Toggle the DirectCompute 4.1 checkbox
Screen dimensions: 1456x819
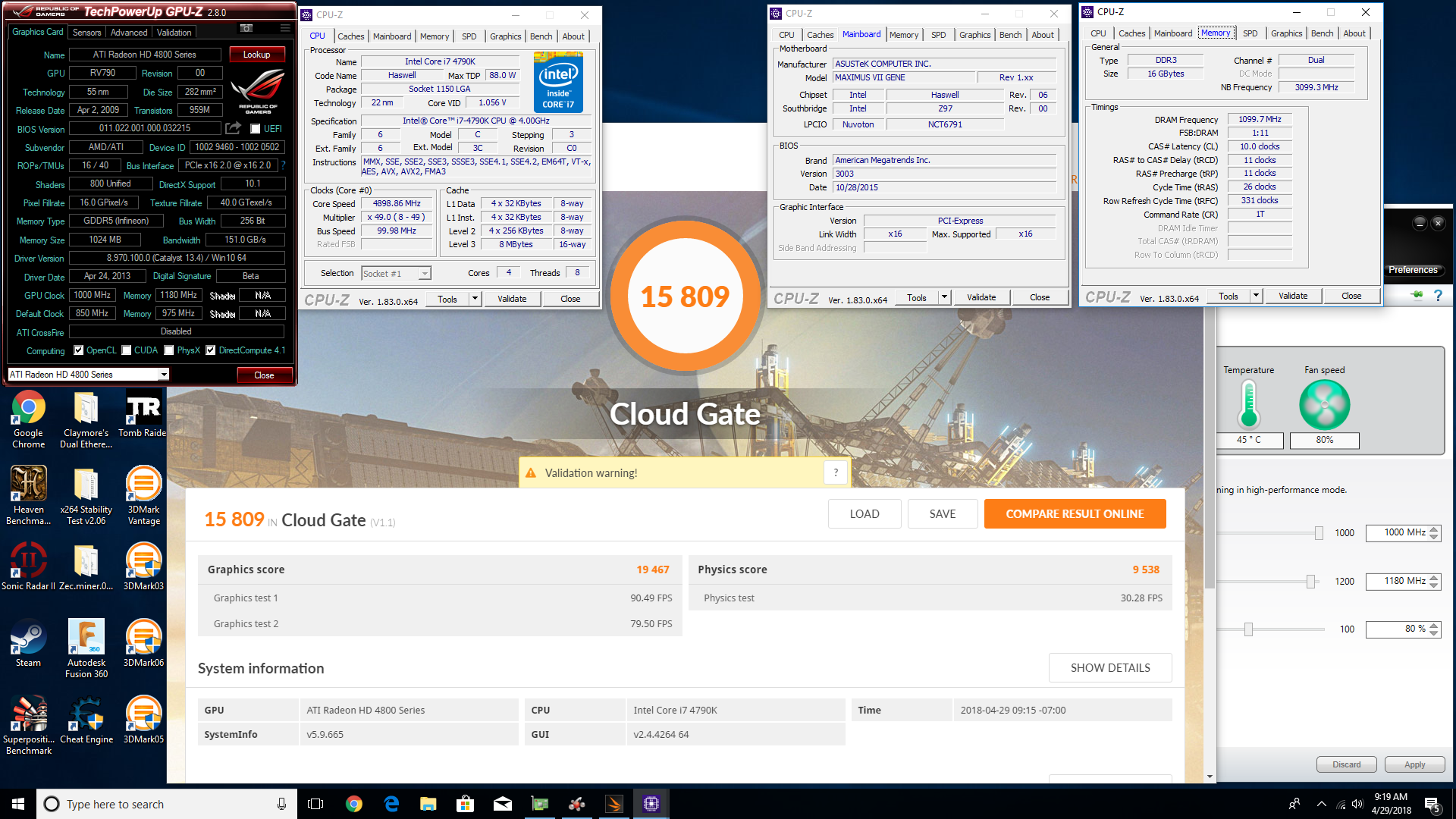[x=211, y=350]
